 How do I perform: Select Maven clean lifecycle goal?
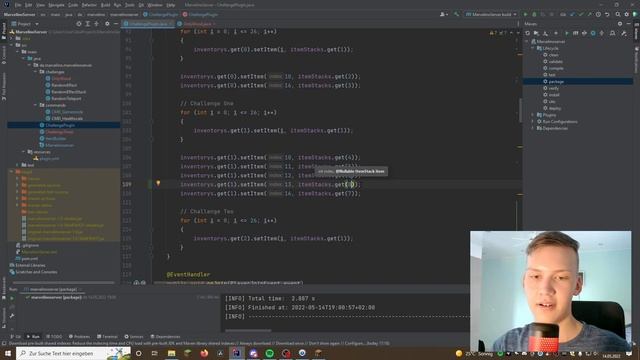[553, 55]
